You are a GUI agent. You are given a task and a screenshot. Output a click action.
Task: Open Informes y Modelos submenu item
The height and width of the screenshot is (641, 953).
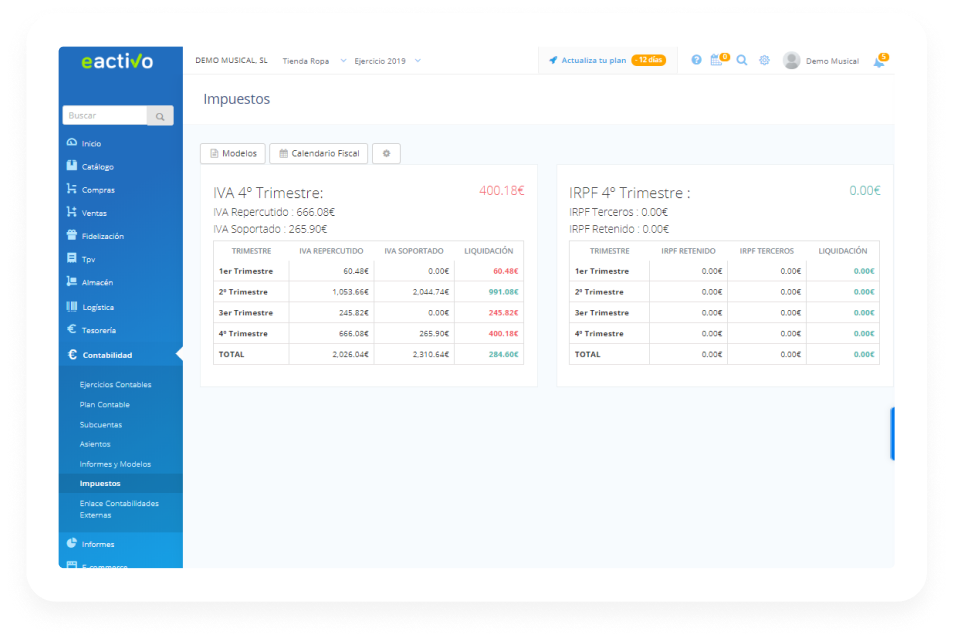(115, 464)
